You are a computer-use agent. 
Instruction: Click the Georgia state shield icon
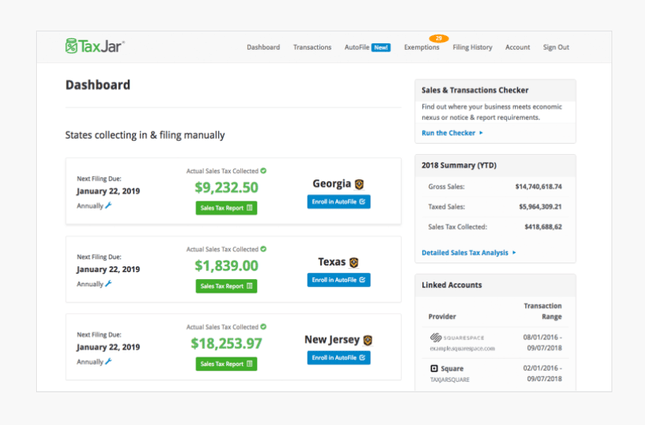(359, 184)
